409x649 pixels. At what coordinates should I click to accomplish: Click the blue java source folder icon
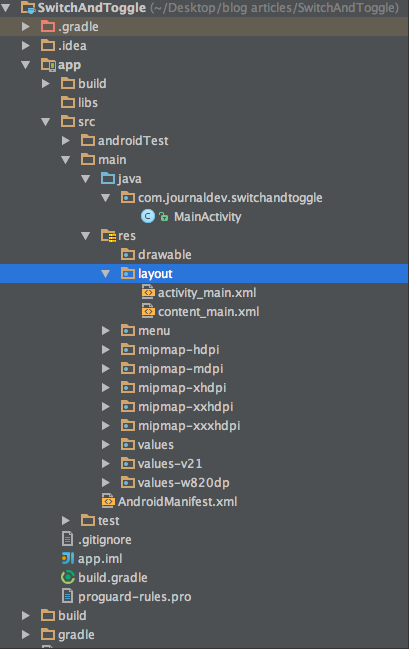point(108,178)
